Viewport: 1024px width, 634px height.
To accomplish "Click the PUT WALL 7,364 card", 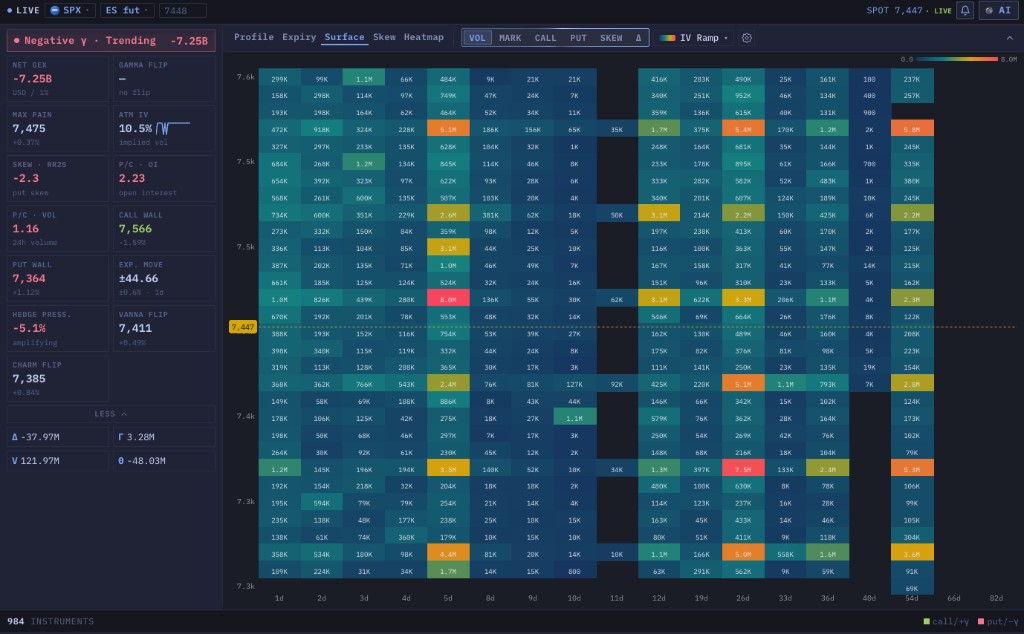I will [58, 278].
